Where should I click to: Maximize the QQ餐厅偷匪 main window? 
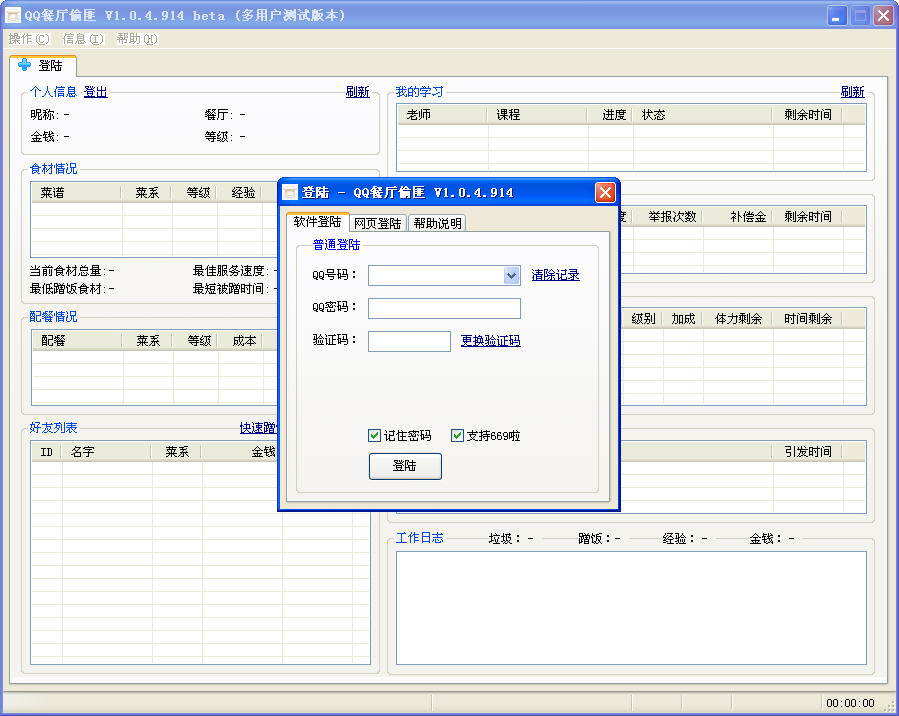coord(860,16)
